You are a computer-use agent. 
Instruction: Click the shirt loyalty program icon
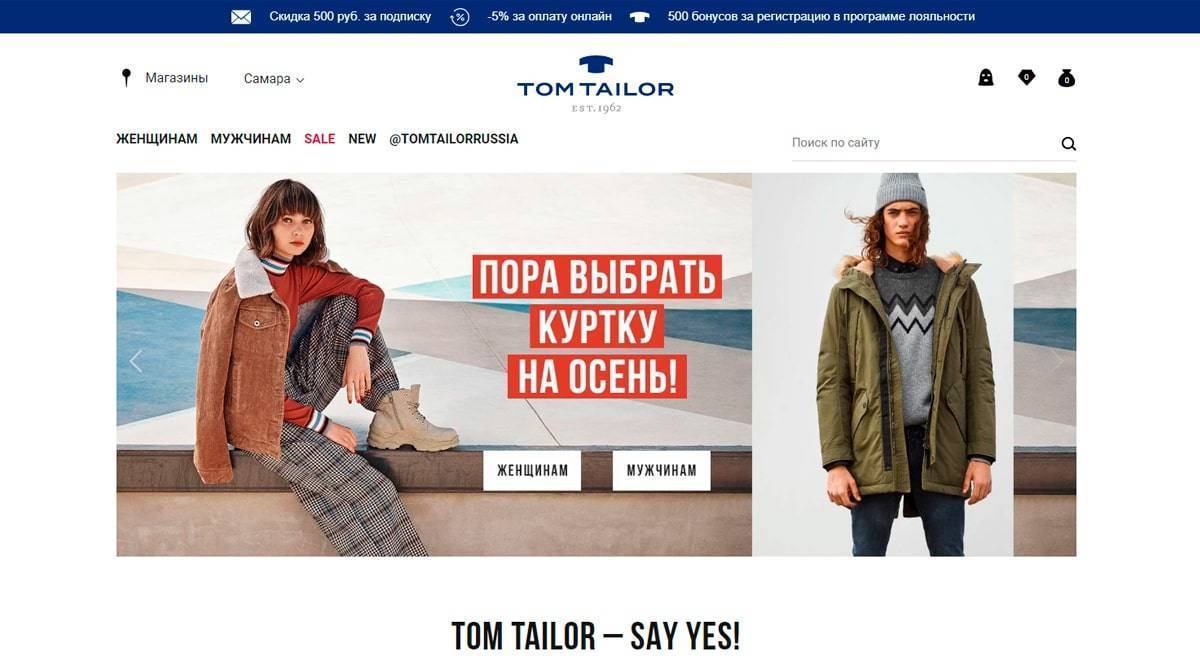pos(640,17)
